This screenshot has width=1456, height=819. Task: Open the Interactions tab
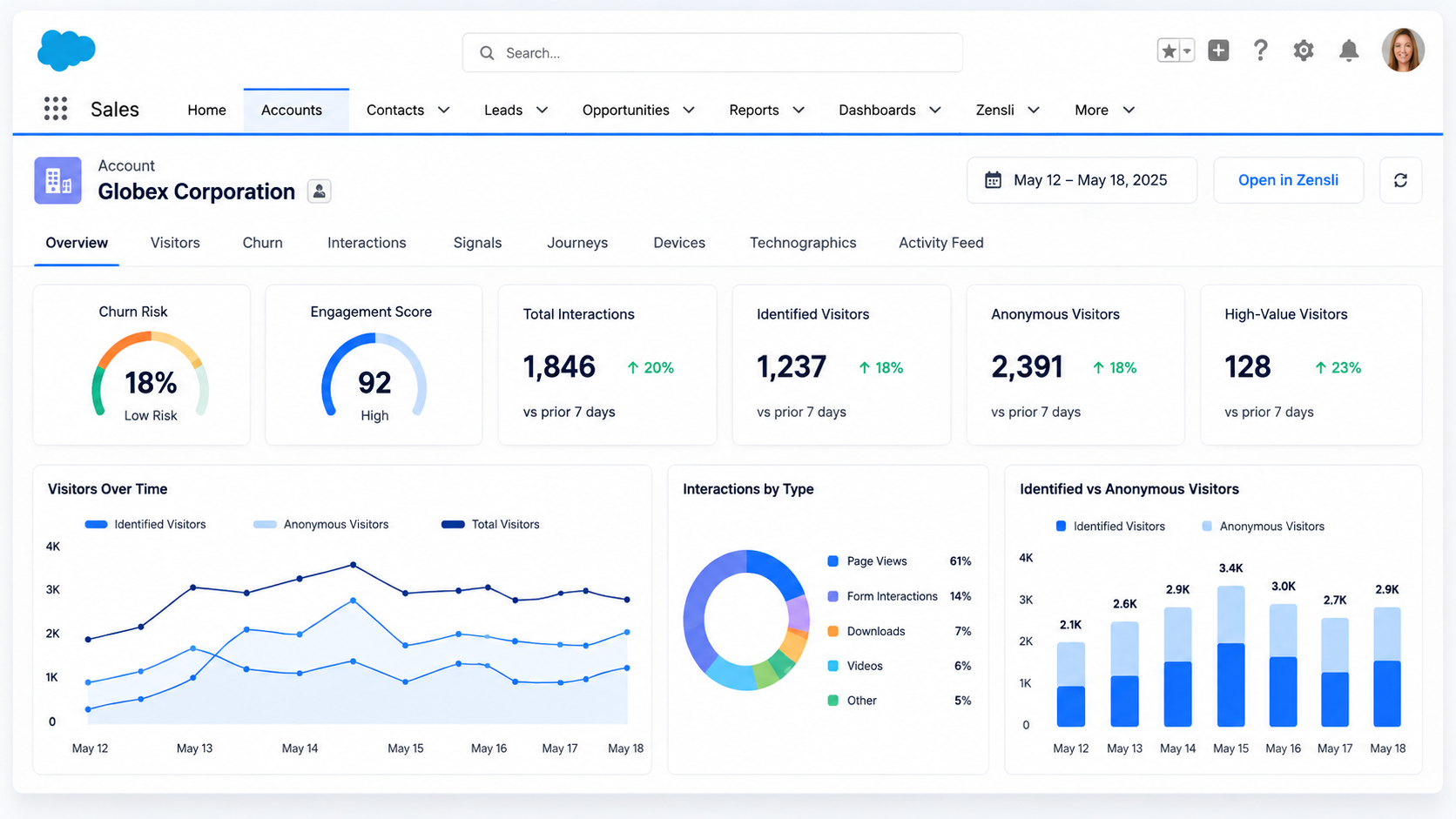tap(367, 243)
